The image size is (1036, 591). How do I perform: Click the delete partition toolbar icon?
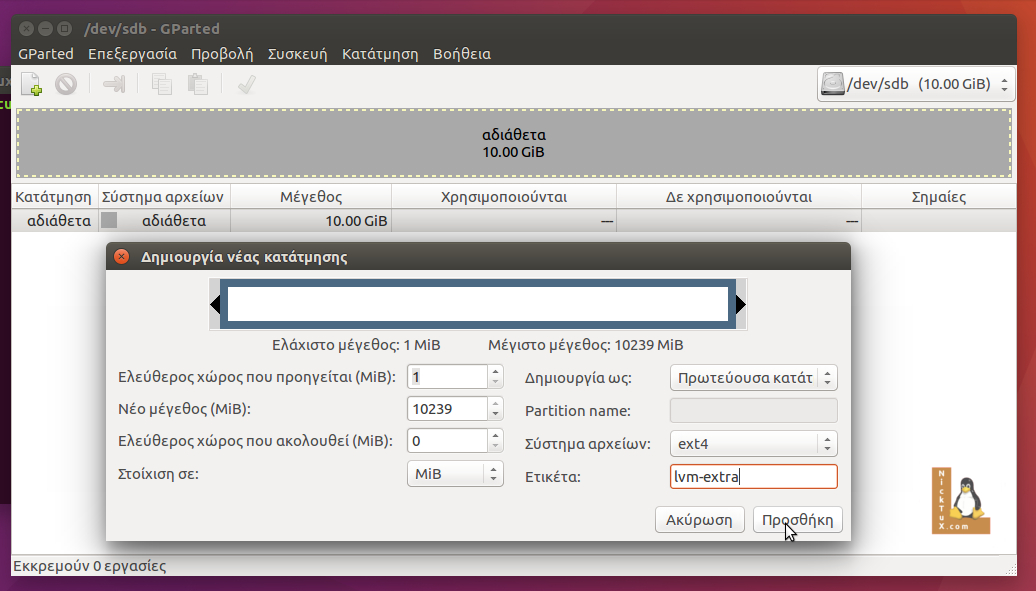click(66, 85)
